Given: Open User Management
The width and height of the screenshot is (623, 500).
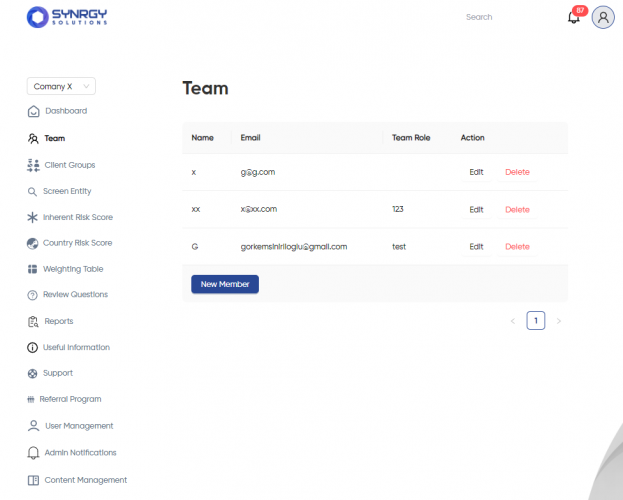Looking at the screenshot, I should point(79,426).
